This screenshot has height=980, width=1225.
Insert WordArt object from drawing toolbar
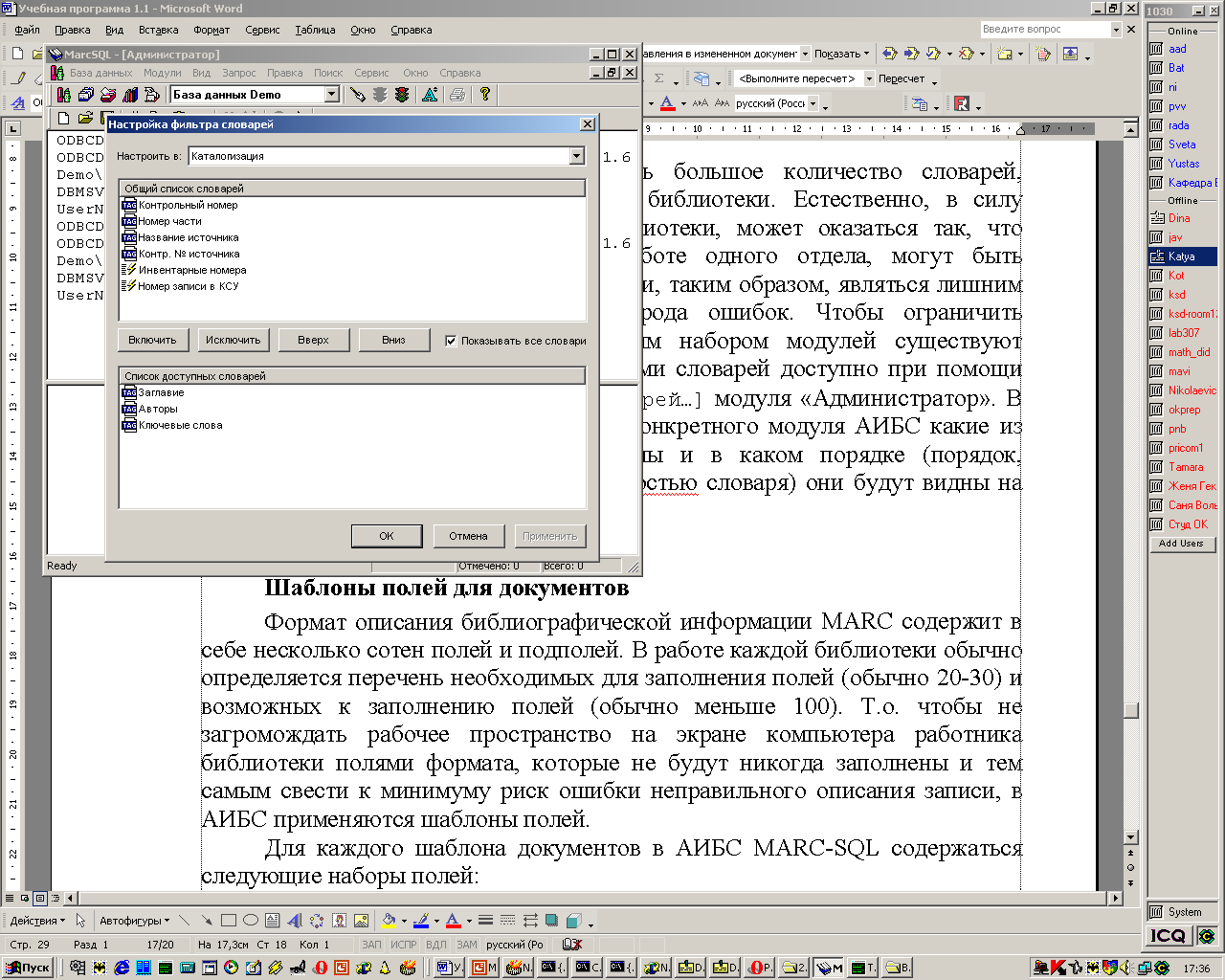tap(295, 921)
